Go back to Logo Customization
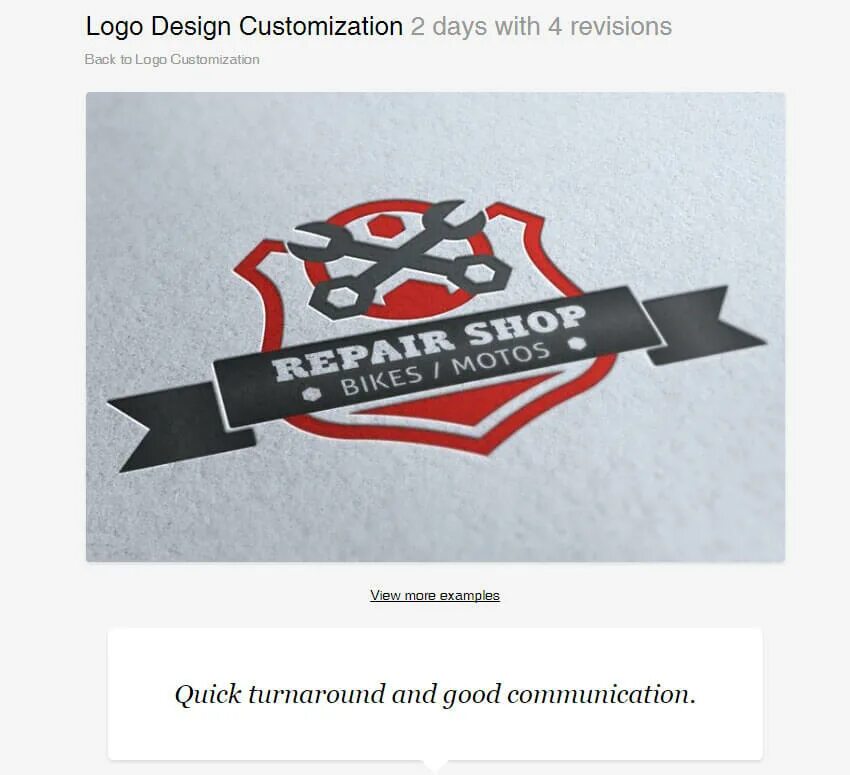850x775 pixels. [172, 59]
